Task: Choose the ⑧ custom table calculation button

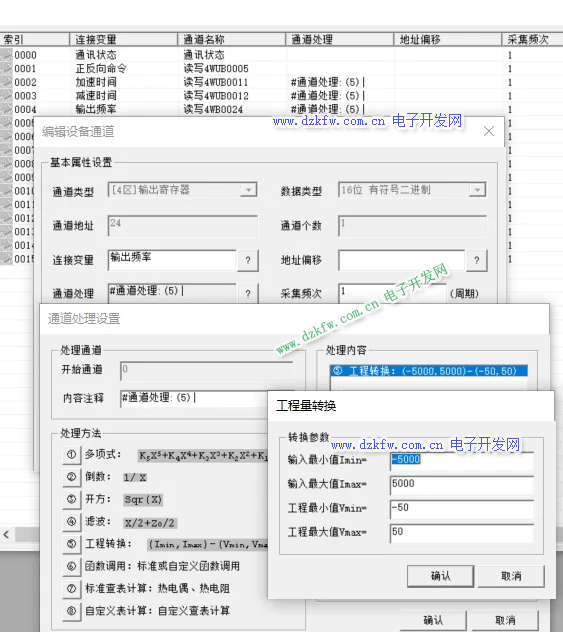Action: 72,611
